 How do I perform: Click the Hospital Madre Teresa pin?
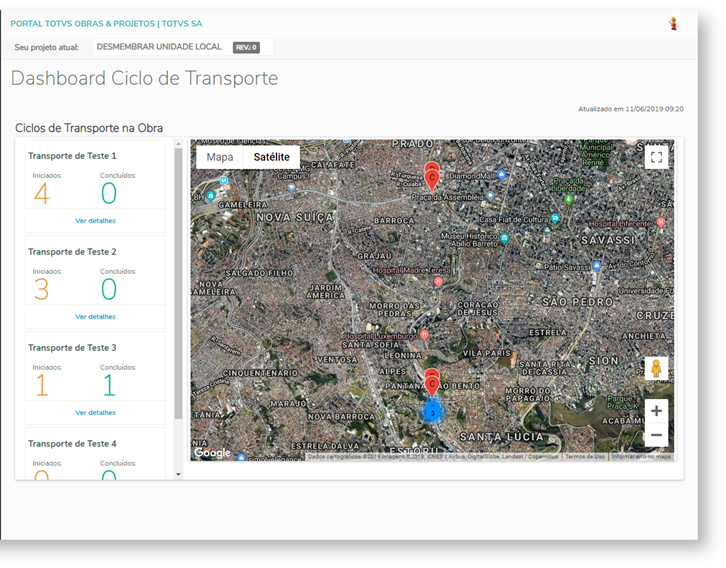coord(438,281)
